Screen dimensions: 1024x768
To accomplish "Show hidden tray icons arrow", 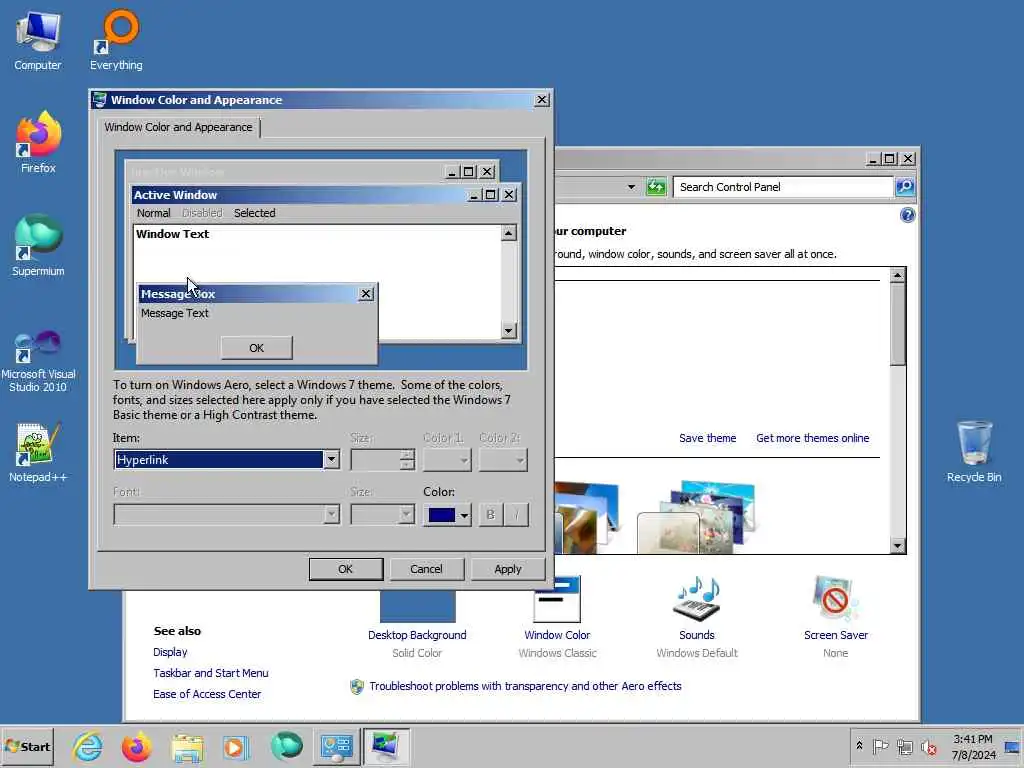I will pos(859,746).
